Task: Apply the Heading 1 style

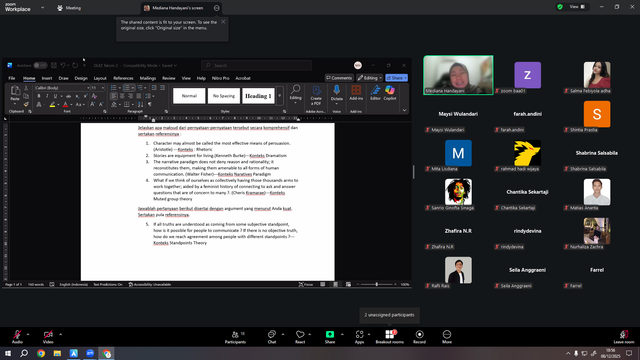Action: click(258, 96)
